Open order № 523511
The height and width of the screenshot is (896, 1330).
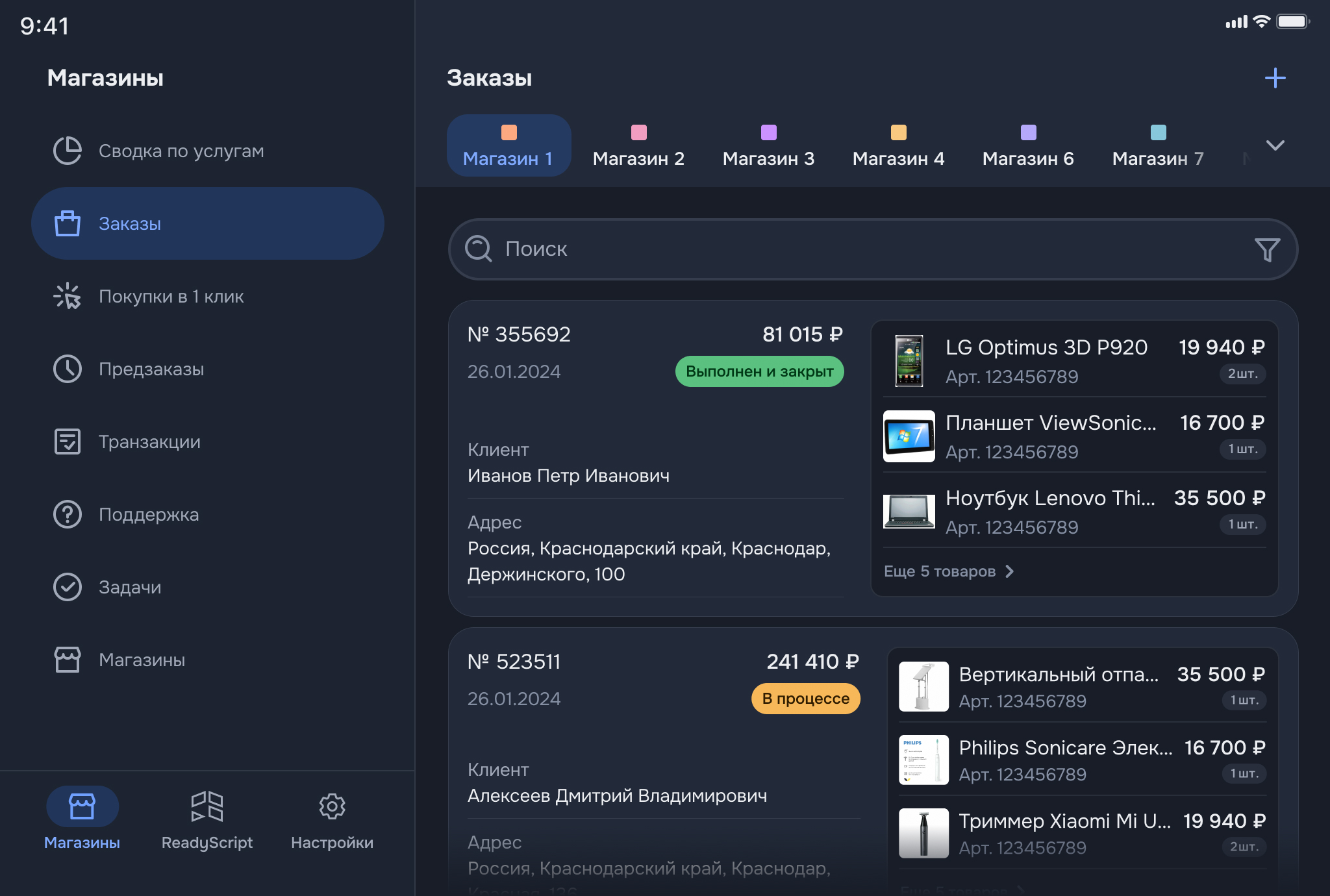tap(514, 662)
